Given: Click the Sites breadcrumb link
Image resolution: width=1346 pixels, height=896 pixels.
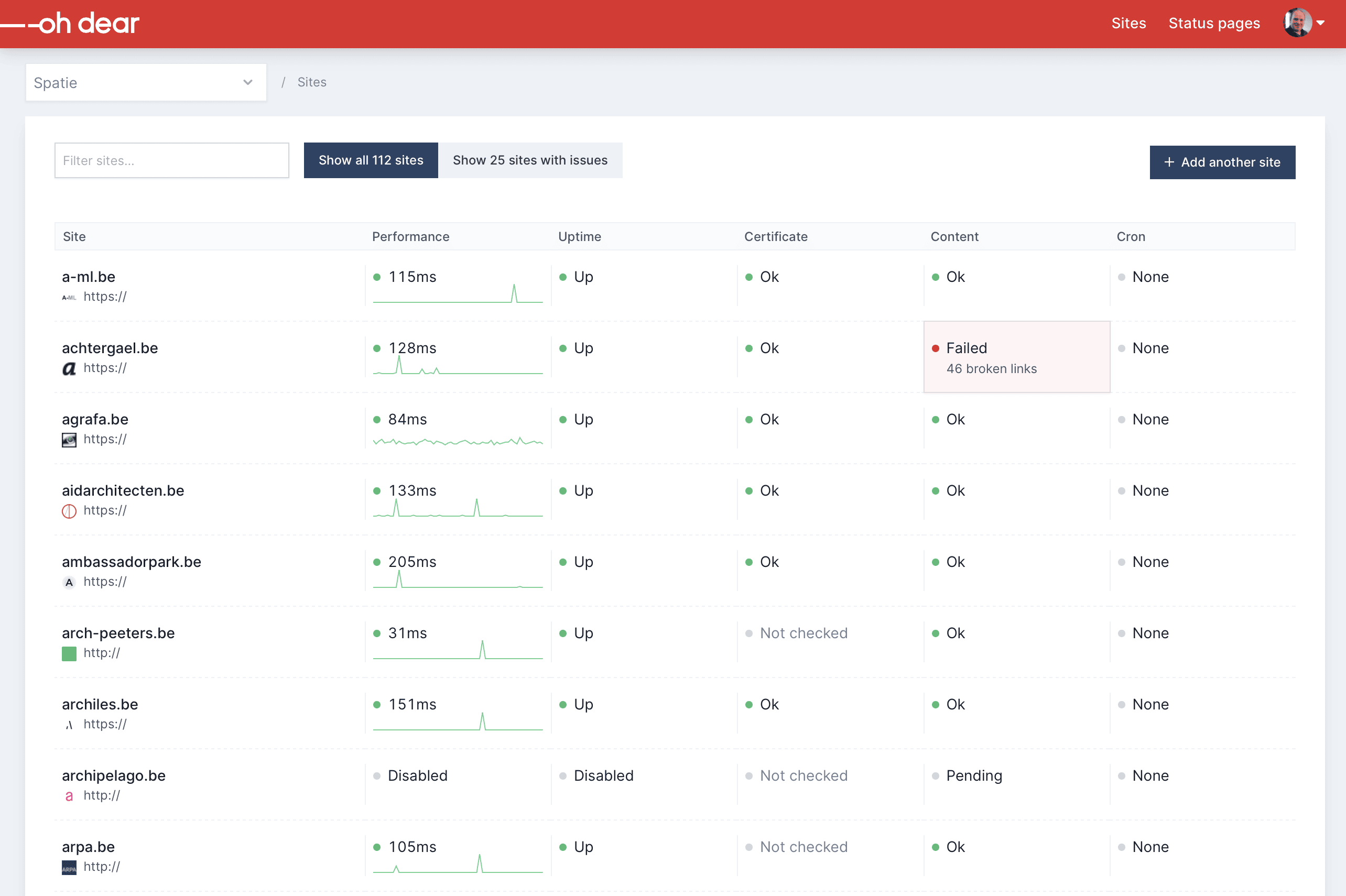Looking at the screenshot, I should (x=312, y=82).
